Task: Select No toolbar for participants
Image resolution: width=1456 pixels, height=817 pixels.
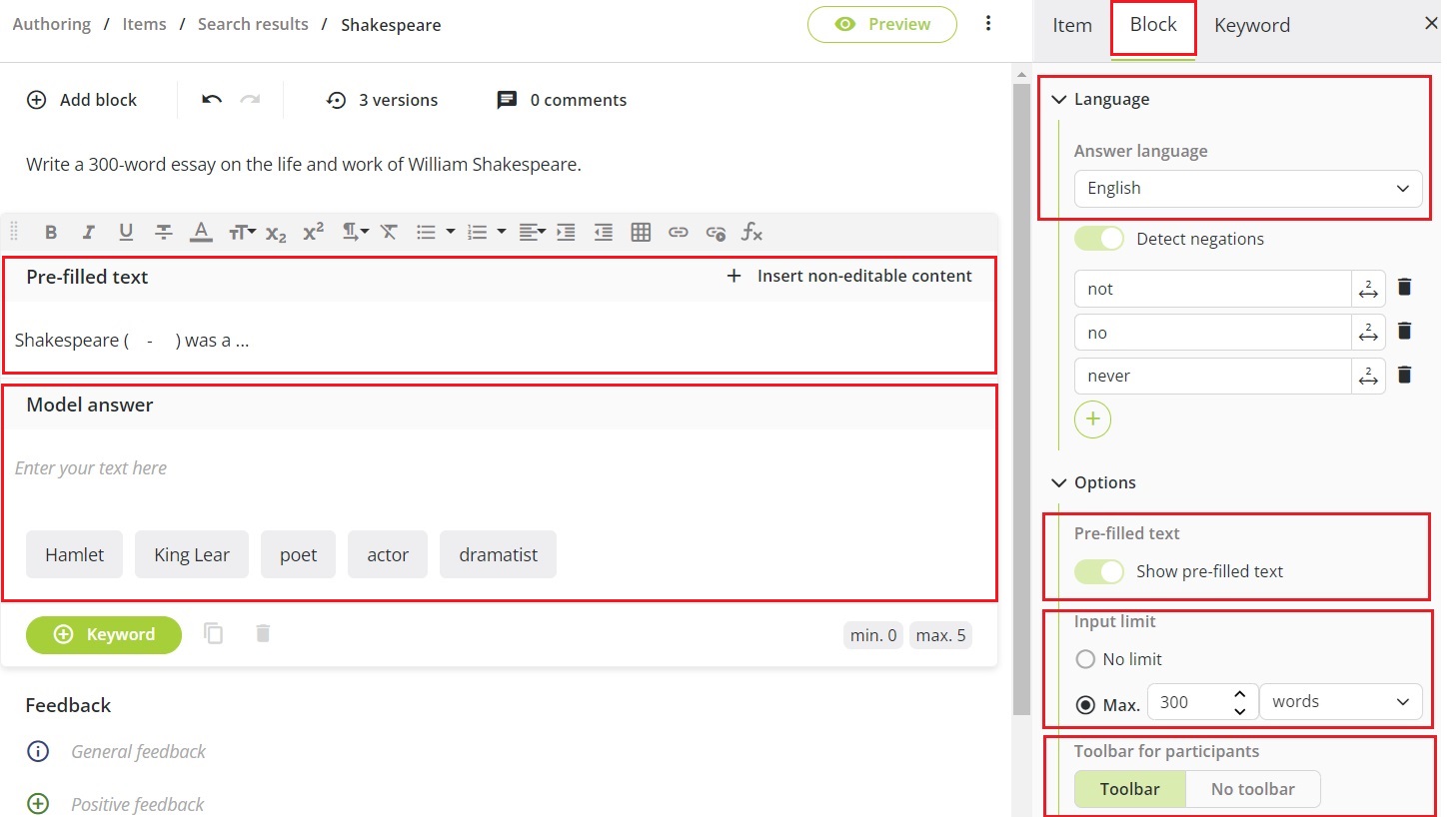Action: pos(1252,789)
